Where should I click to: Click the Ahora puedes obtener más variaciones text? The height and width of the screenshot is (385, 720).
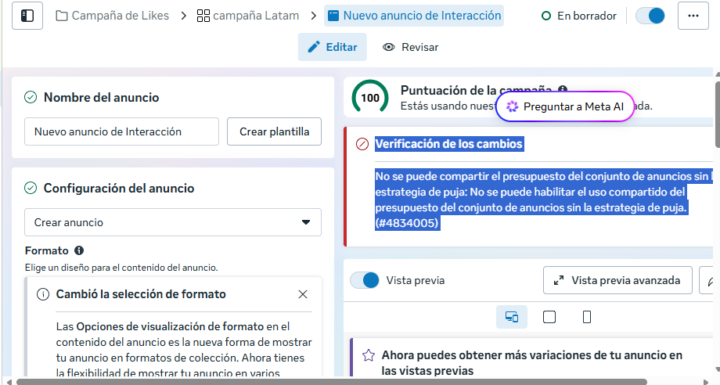click(x=532, y=363)
